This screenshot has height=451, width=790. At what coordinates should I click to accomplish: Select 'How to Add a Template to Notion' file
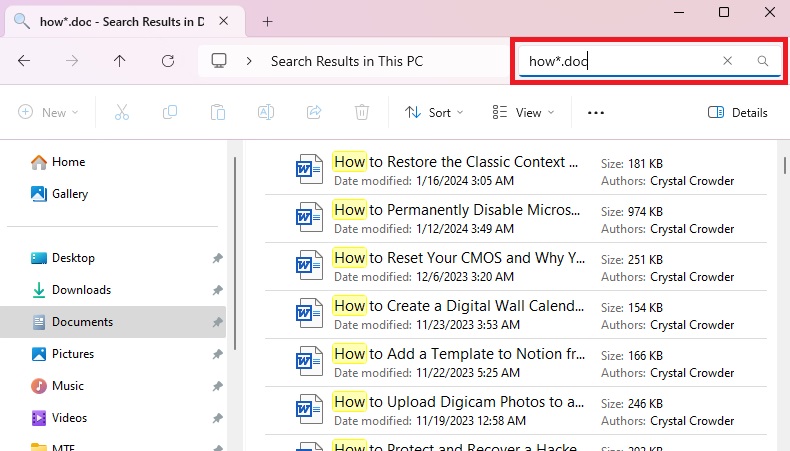tap(516, 363)
